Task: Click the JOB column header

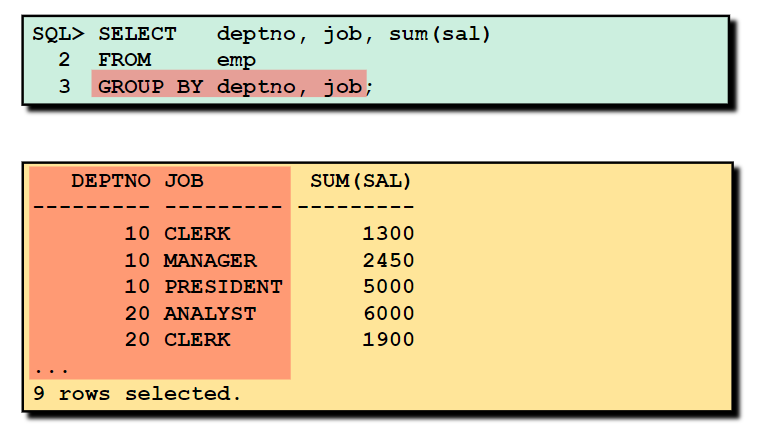Action: 184,181
